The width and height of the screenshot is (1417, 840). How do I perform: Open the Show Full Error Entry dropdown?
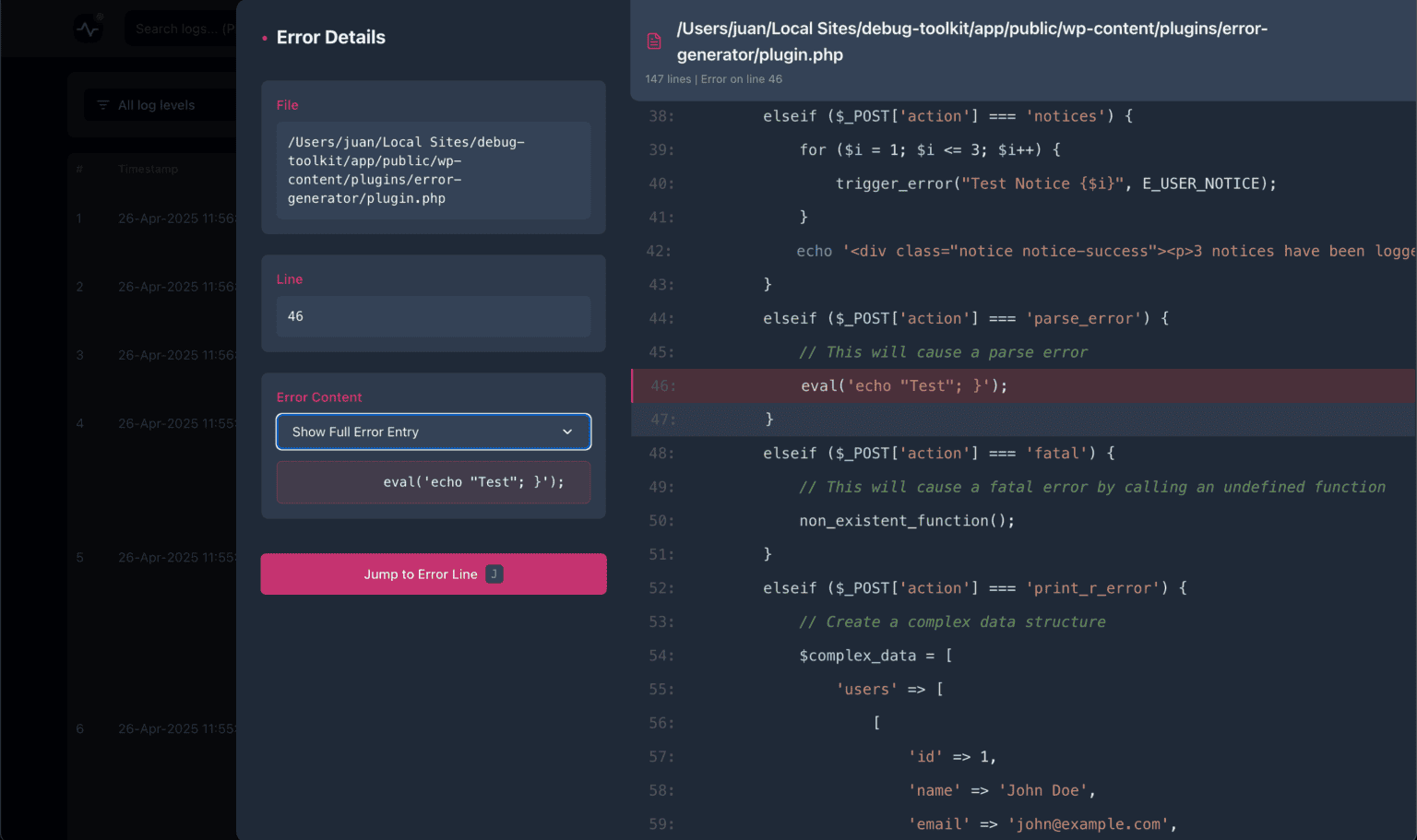(x=433, y=432)
